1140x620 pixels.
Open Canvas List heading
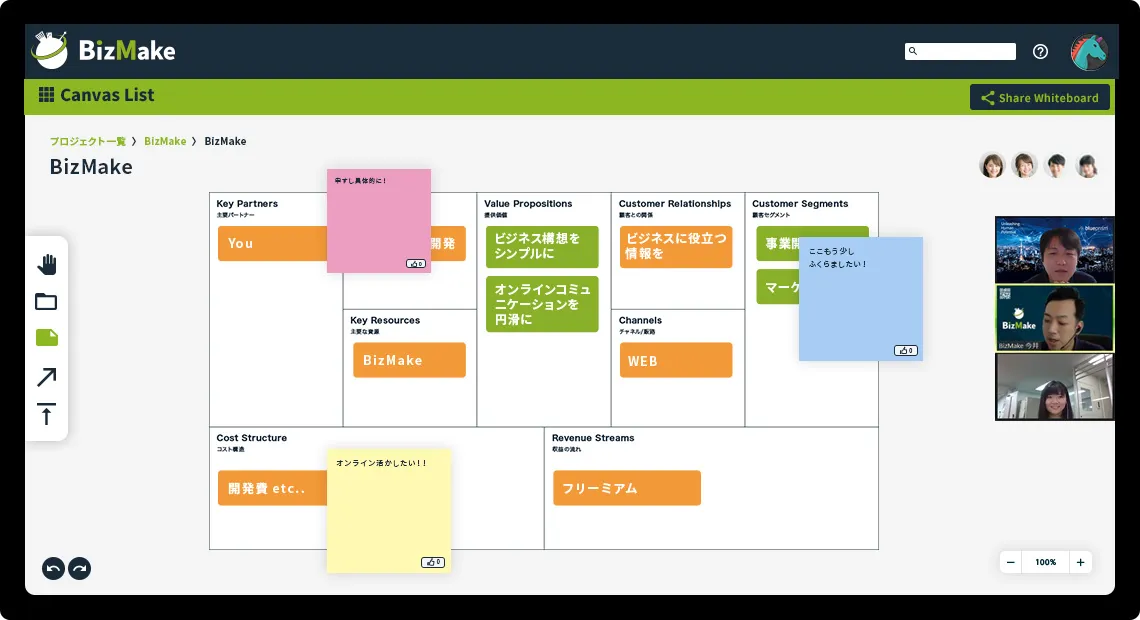(x=107, y=94)
